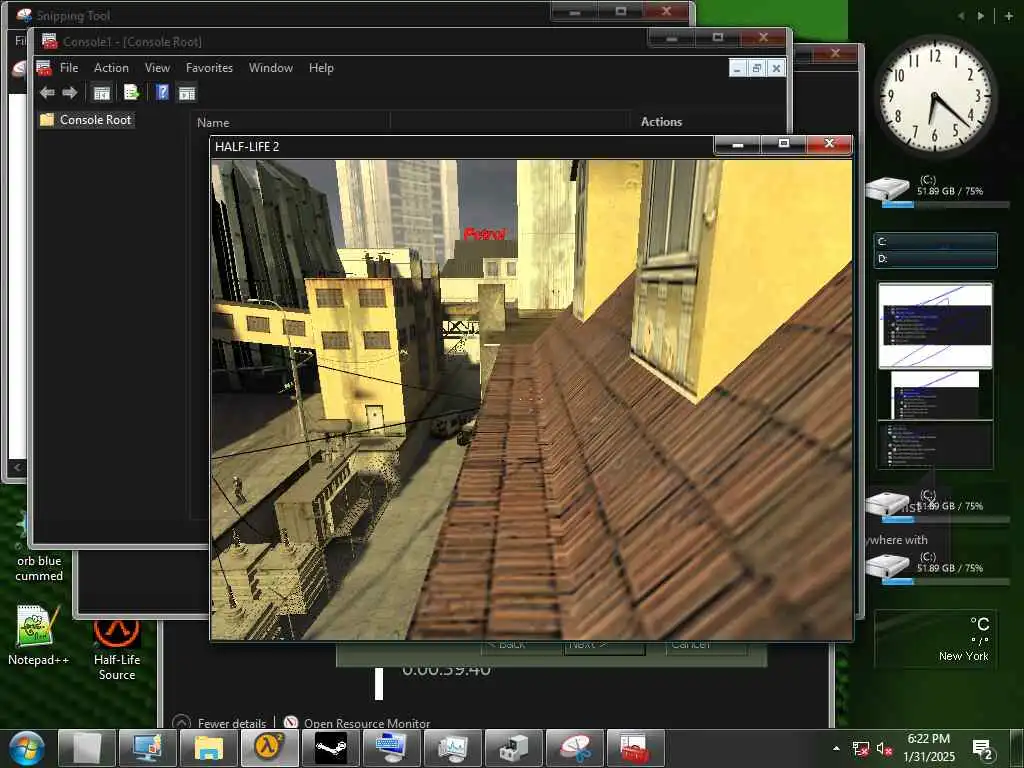The width and height of the screenshot is (1024, 768).
Task: Open the Notepad++ desktop shortcut
Action: (x=38, y=635)
